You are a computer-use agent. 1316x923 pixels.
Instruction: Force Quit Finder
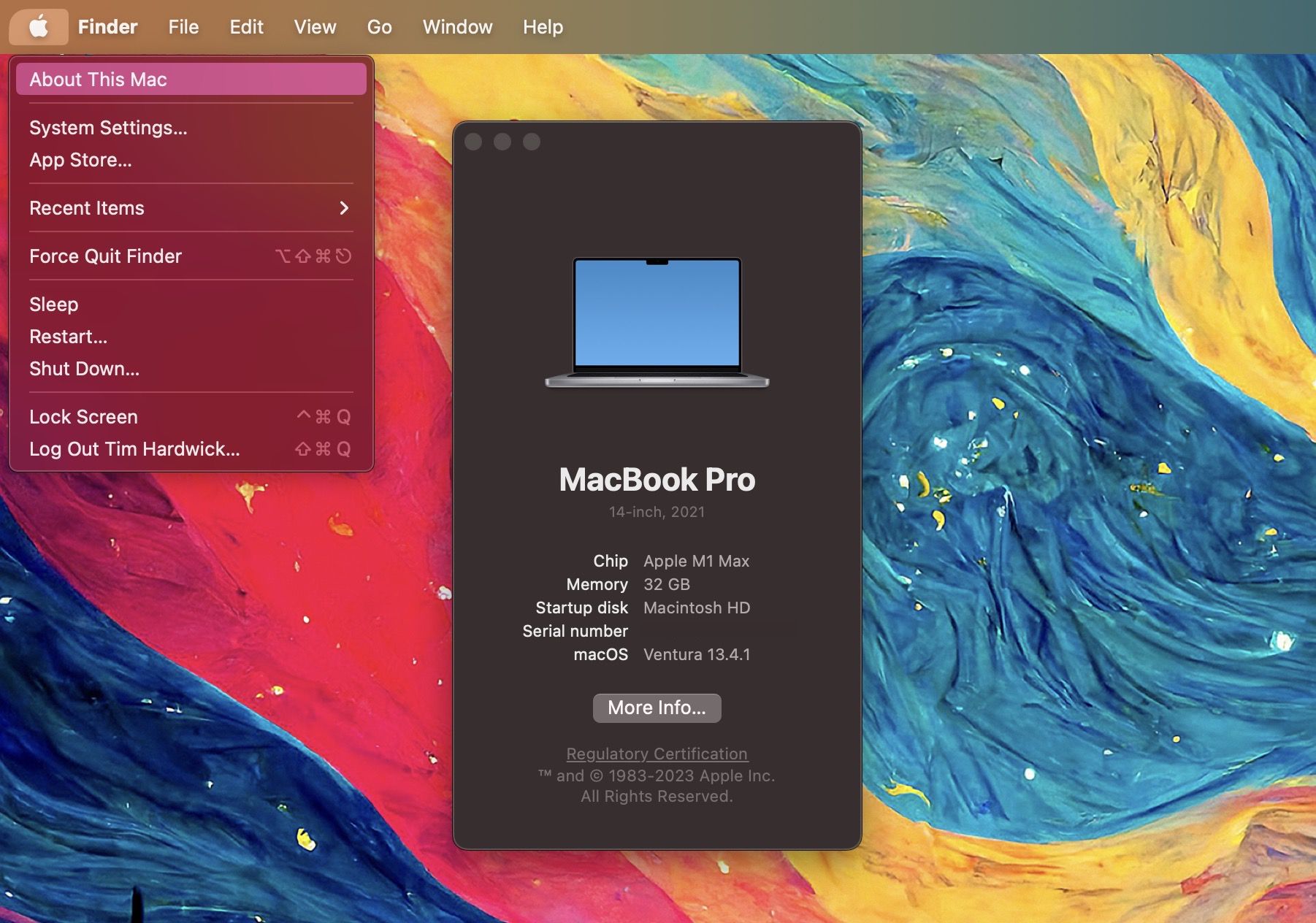pos(105,256)
